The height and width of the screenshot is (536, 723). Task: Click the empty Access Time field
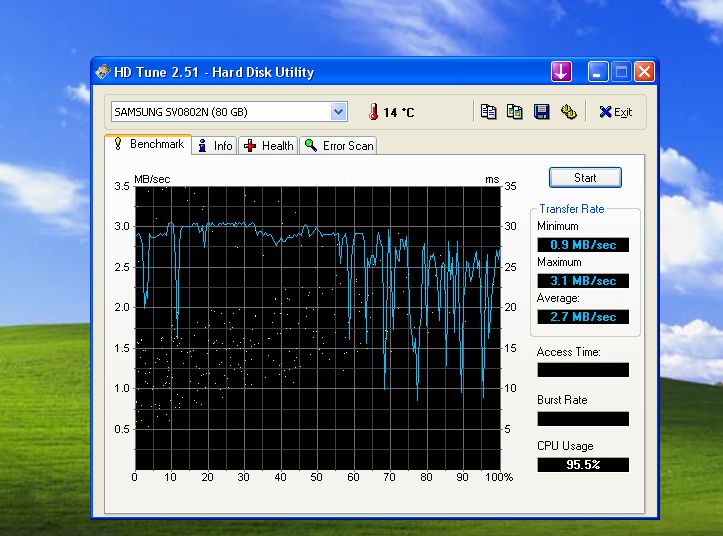click(583, 370)
